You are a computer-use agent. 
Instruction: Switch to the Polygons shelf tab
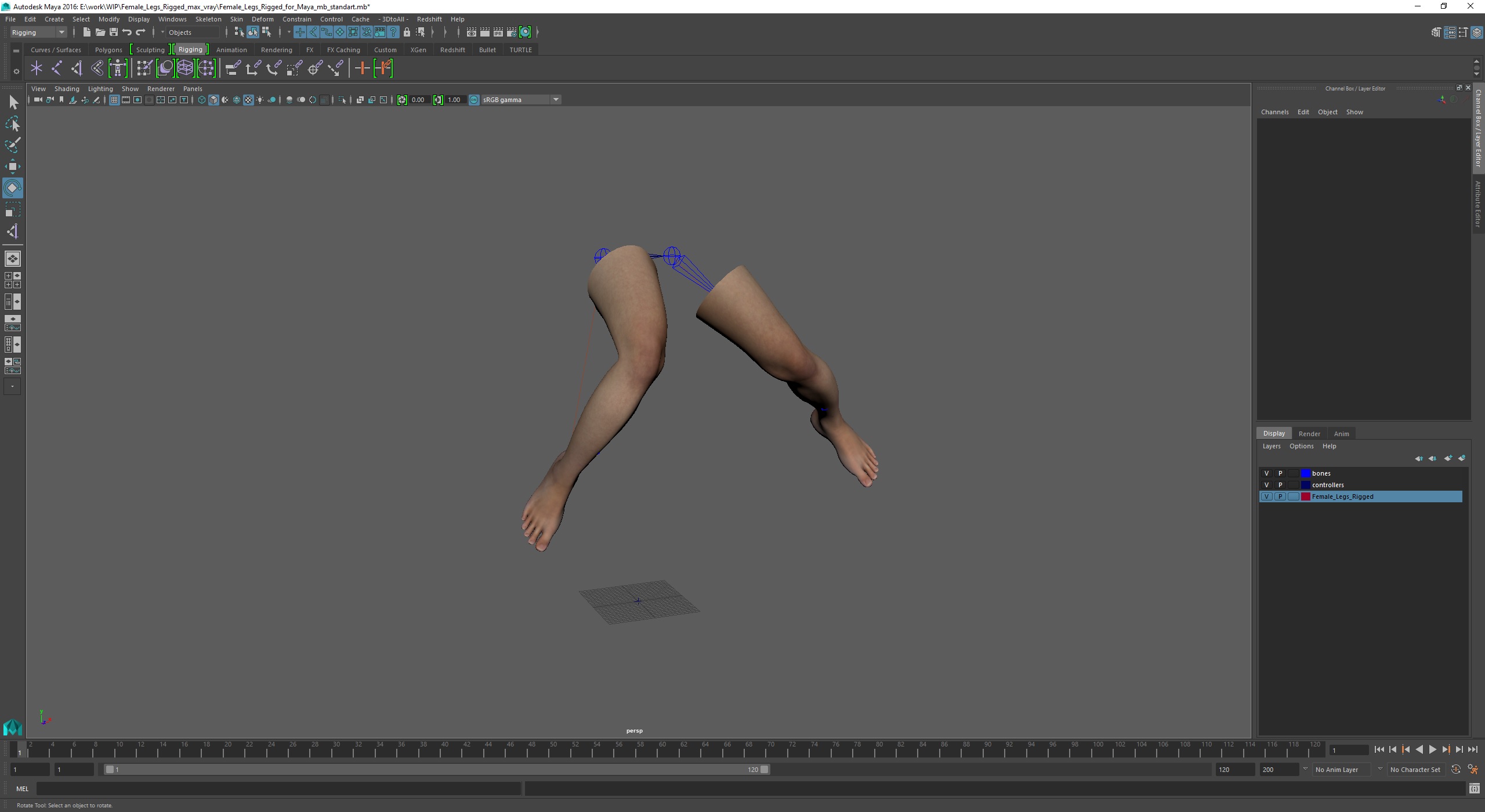[x=108, y=50]
